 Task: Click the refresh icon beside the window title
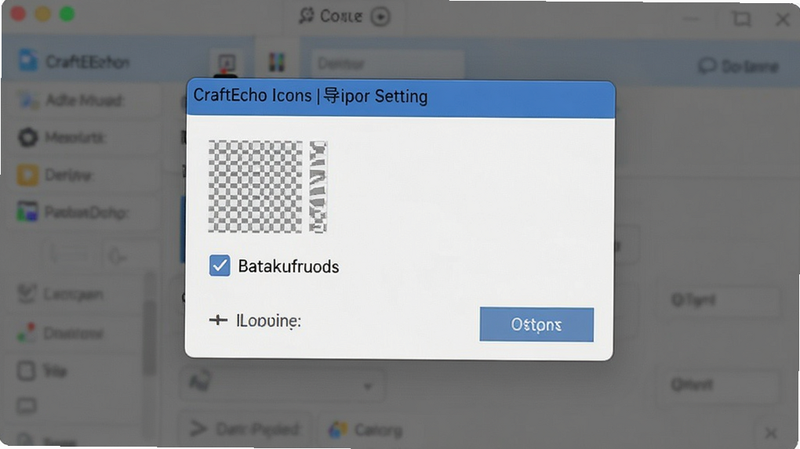pos(306,15)
